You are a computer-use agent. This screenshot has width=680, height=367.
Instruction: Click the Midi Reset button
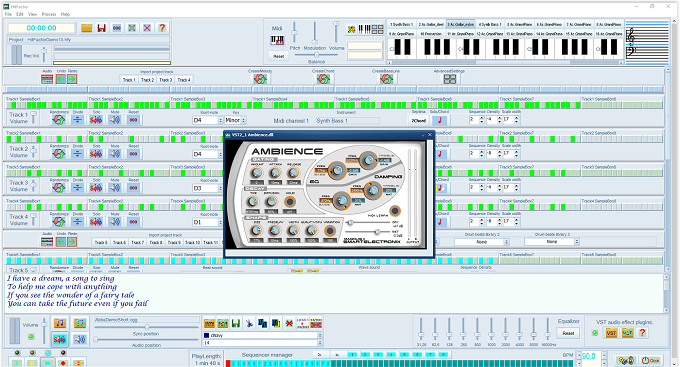click(278, 56)
